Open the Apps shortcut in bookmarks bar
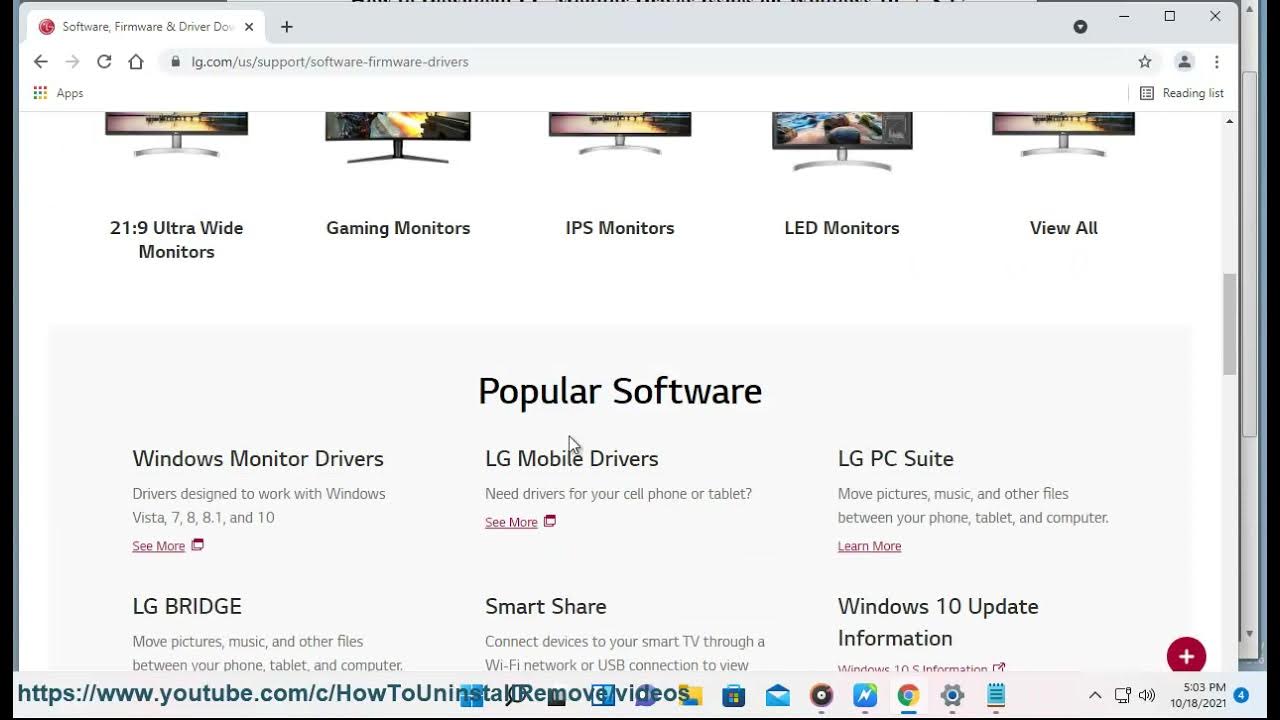This screenshot has width=1280, height=720. [x=58, y=93]
